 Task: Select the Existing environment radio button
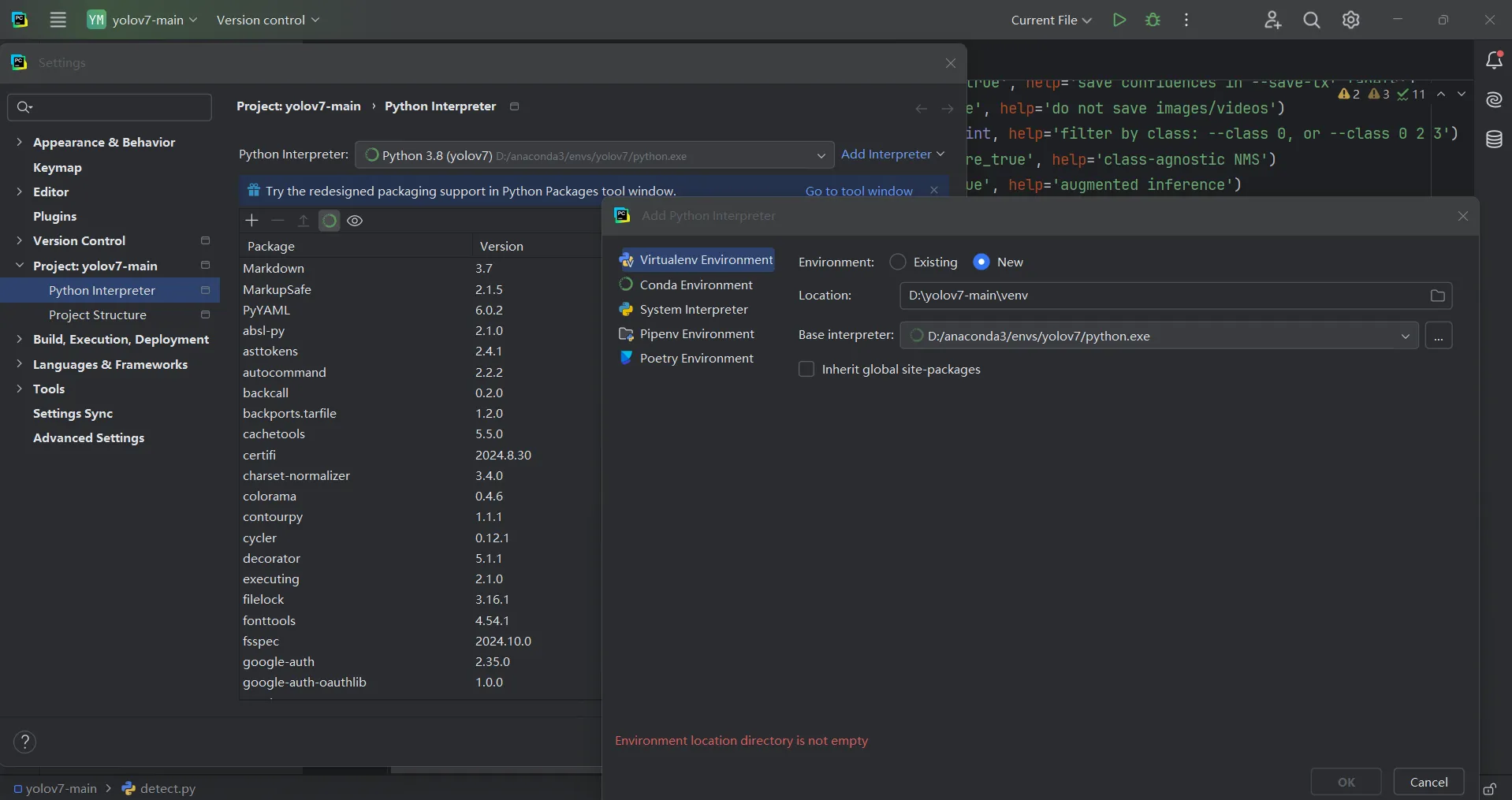(x=898, y=262)
